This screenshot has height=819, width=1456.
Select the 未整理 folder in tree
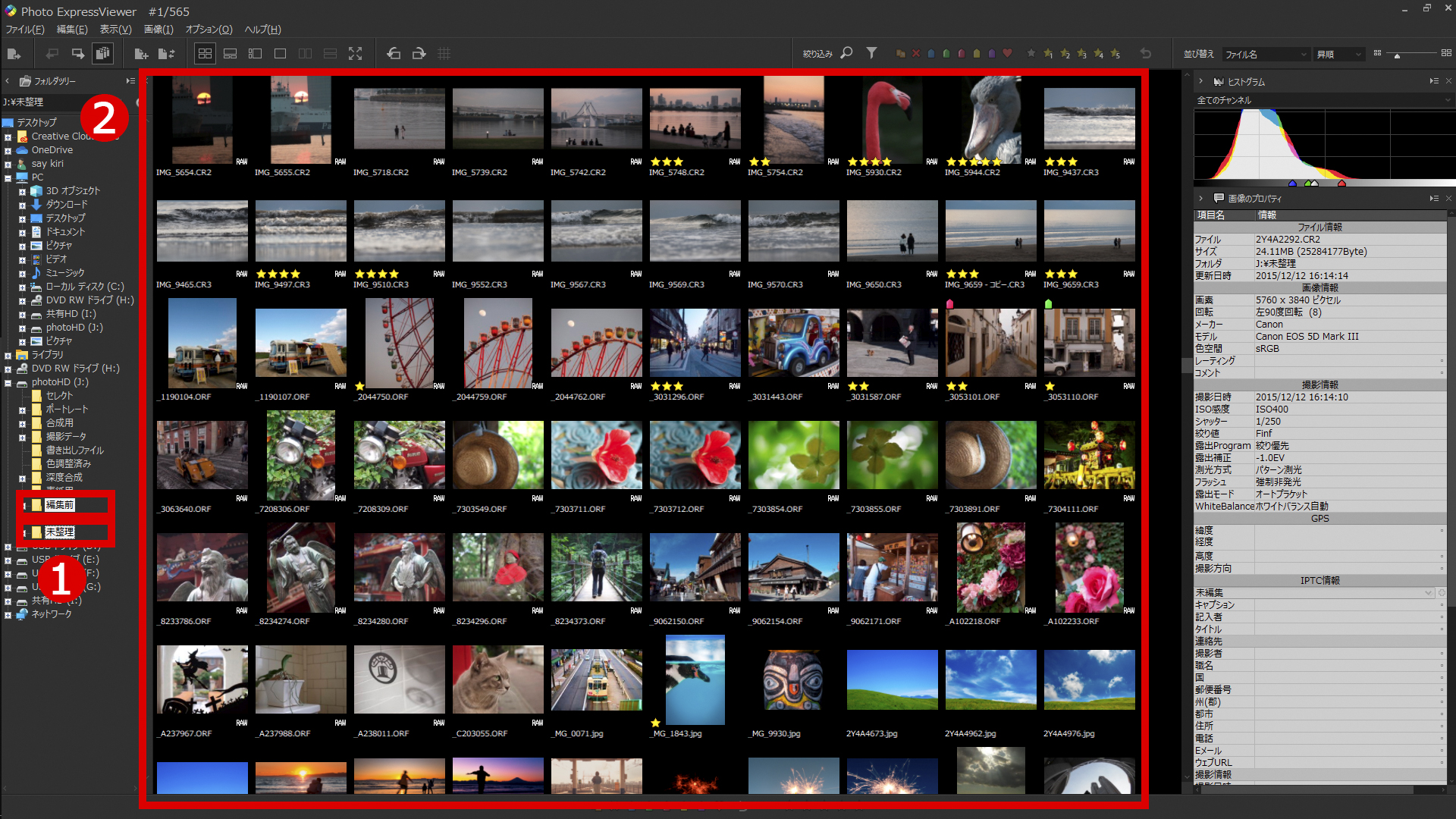click(60, 532)
